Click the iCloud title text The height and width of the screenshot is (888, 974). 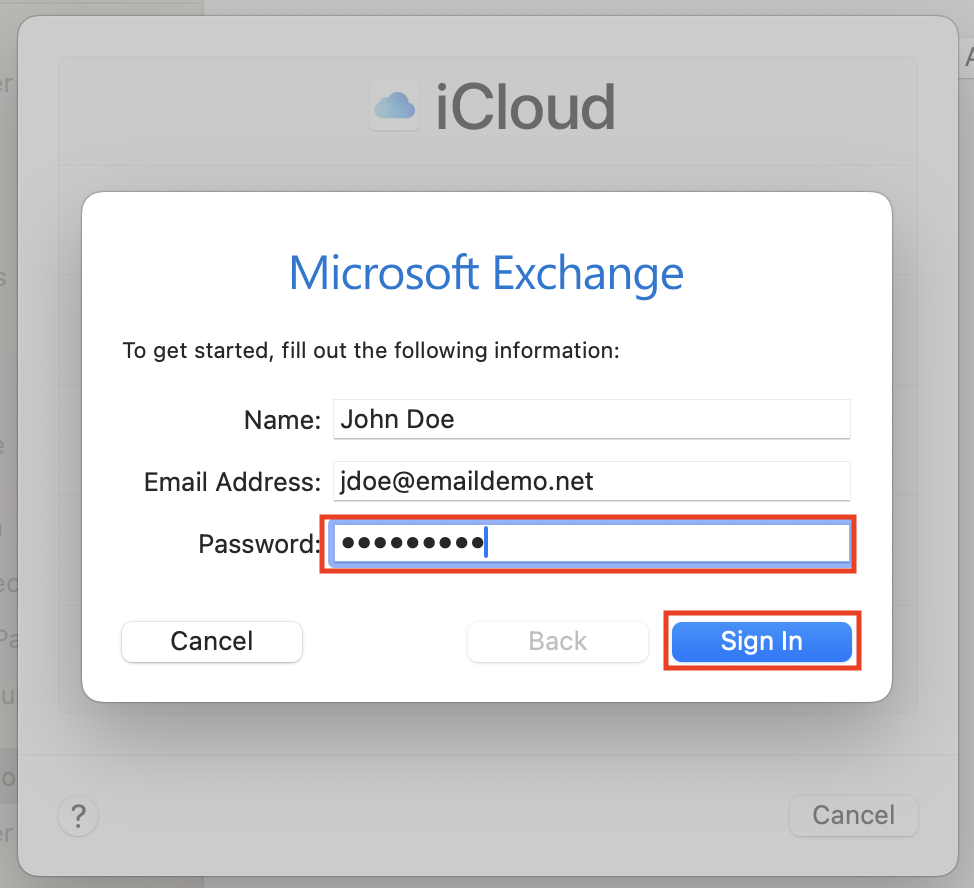pyautogui.click(x=526, y=107)
